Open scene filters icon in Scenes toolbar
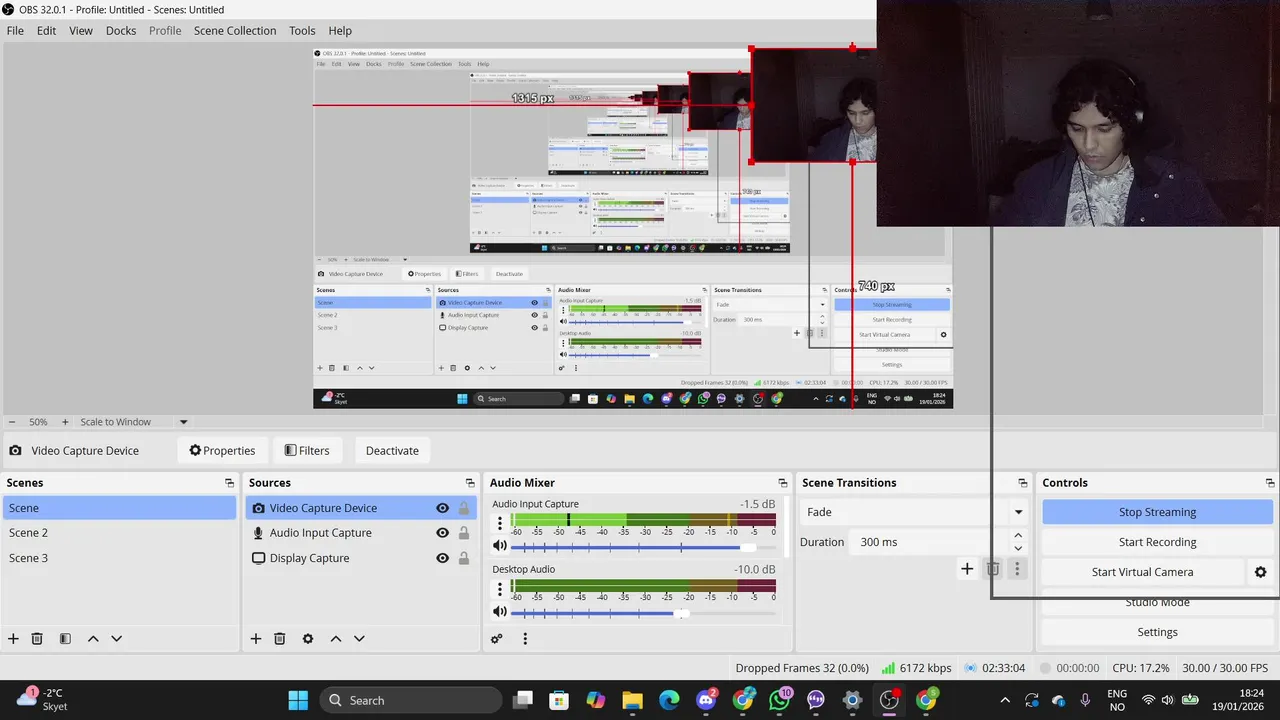 pos(65,639)
